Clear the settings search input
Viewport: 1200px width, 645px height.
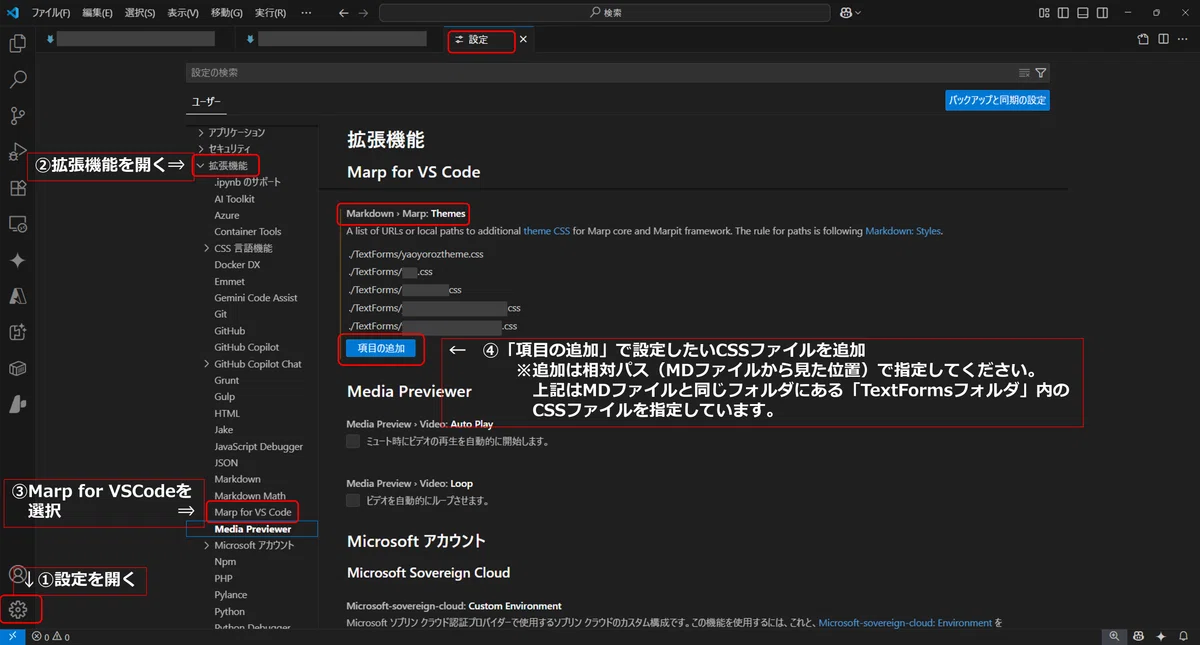pos(1024,73)
